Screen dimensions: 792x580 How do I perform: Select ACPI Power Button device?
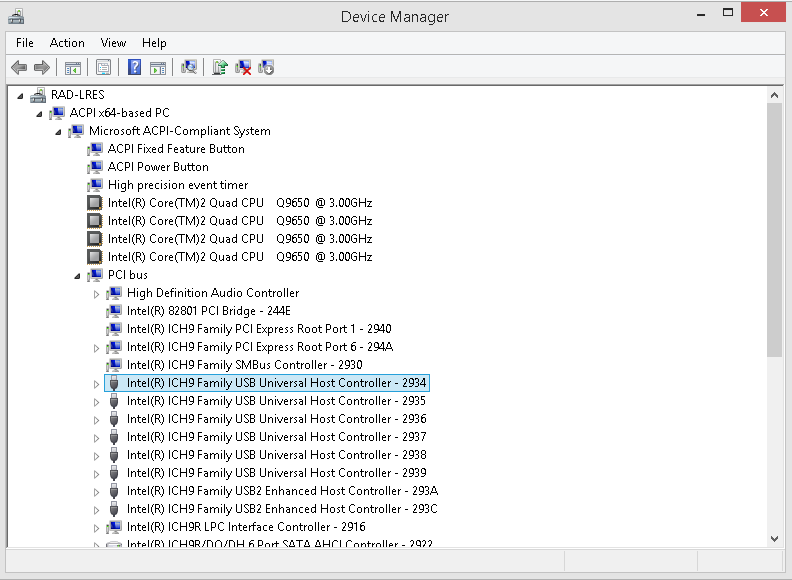(x=158, y=167)
